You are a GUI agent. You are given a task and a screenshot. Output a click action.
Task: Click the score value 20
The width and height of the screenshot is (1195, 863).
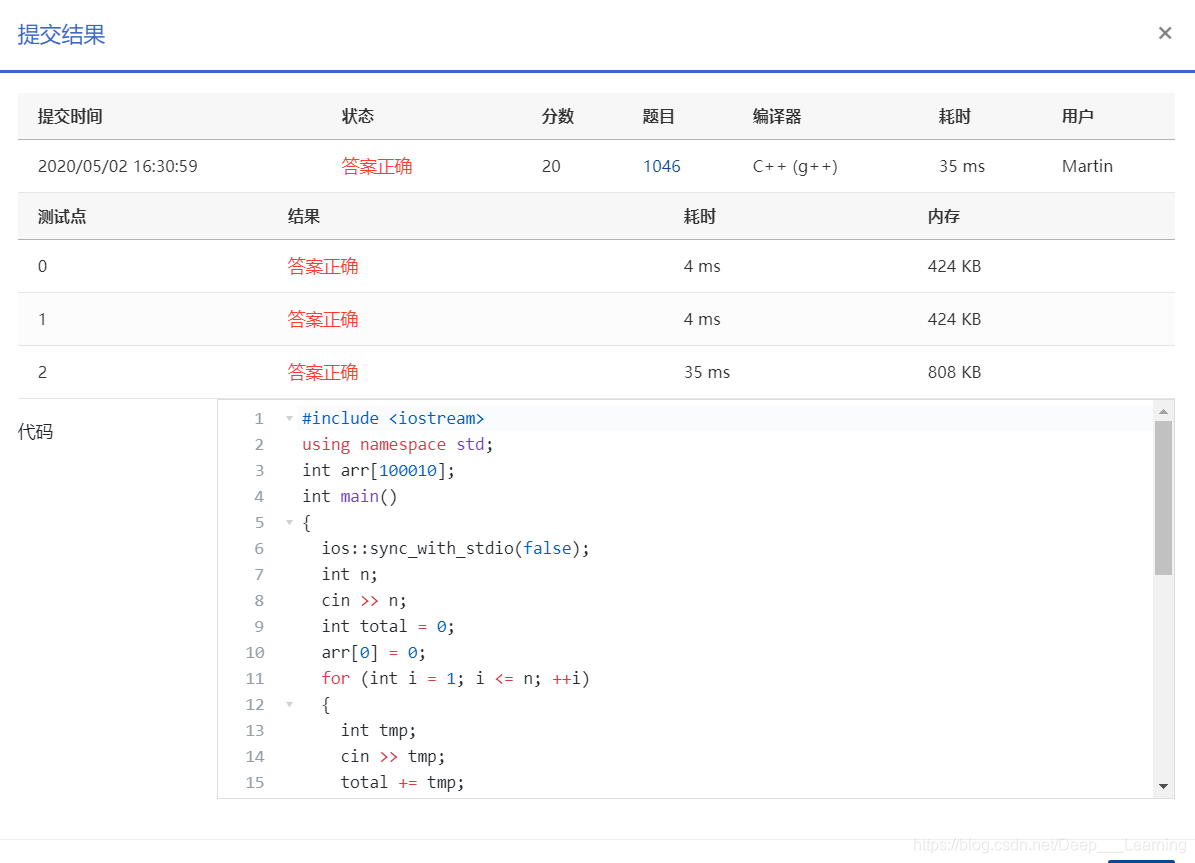(x=551, y=166)
